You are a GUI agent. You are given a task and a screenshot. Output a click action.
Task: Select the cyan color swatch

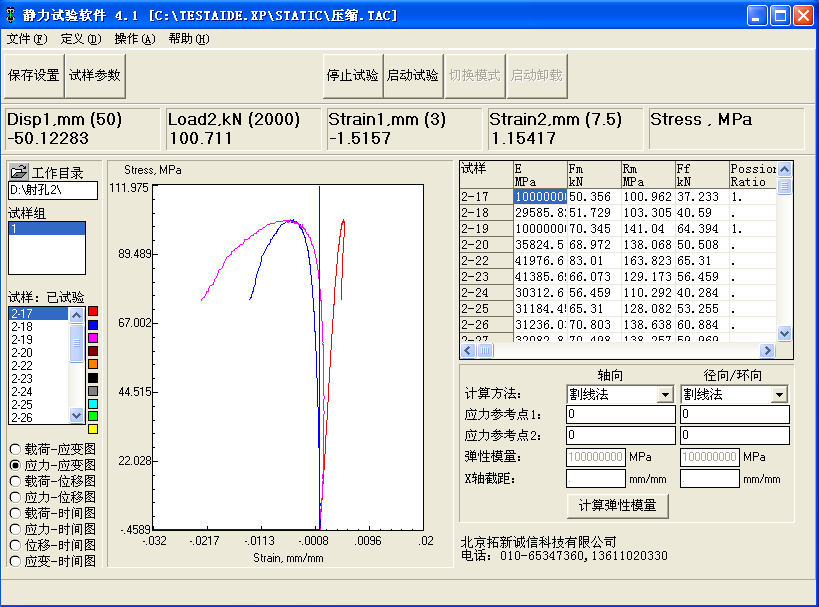pos(93,404)
